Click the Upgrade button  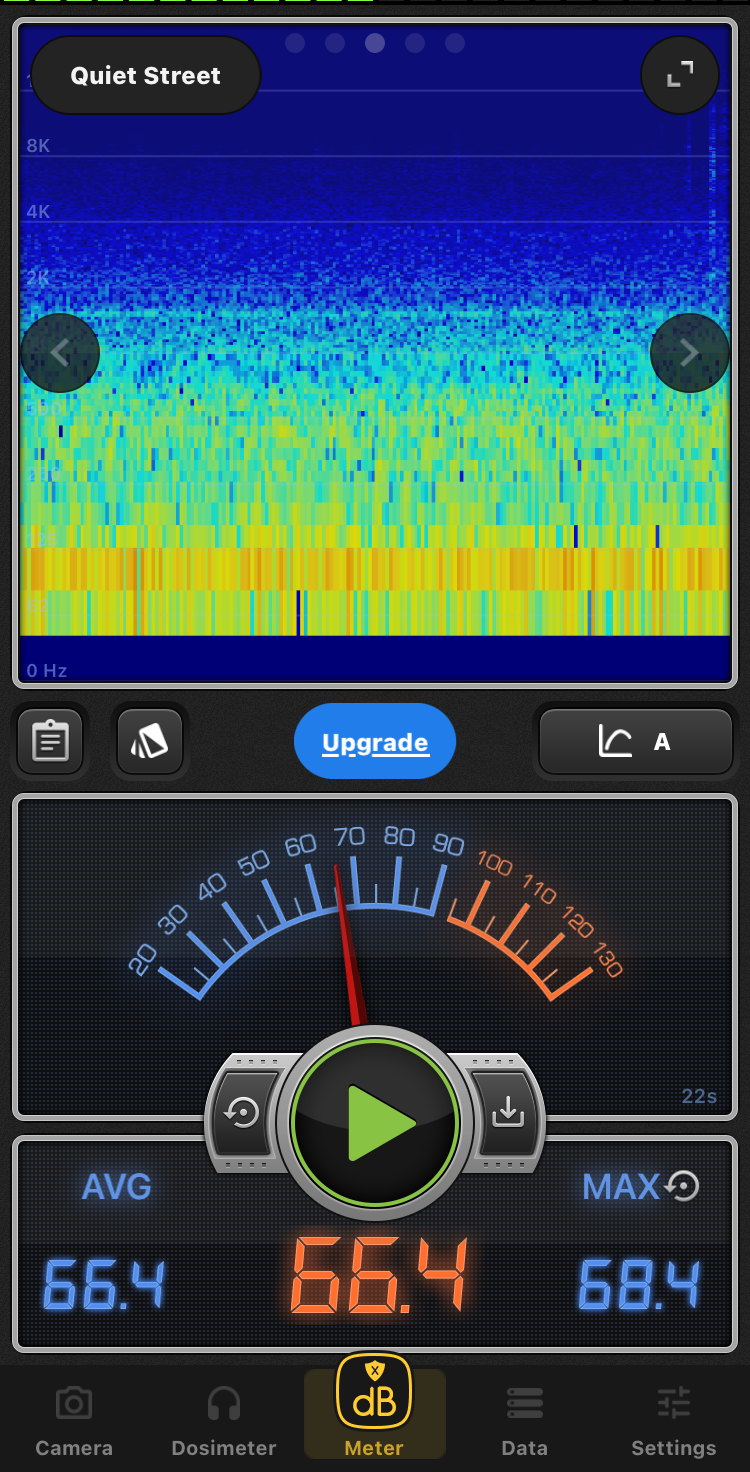[x=375, y=742]
